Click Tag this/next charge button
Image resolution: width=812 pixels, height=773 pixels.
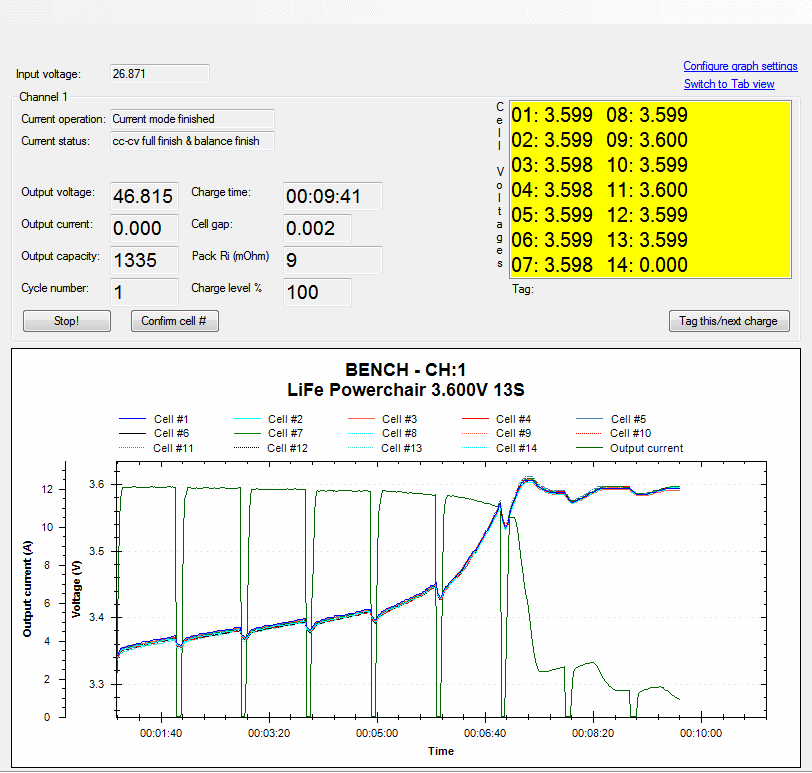[728, 321]
